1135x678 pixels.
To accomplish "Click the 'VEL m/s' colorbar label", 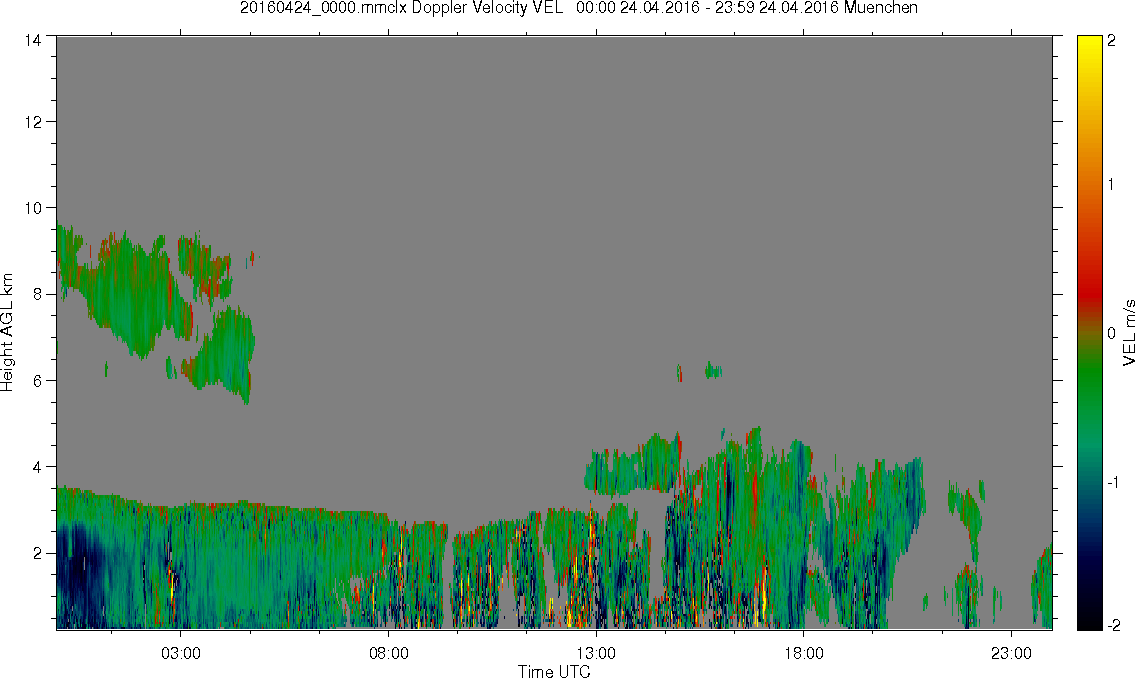I will 1128,332.
